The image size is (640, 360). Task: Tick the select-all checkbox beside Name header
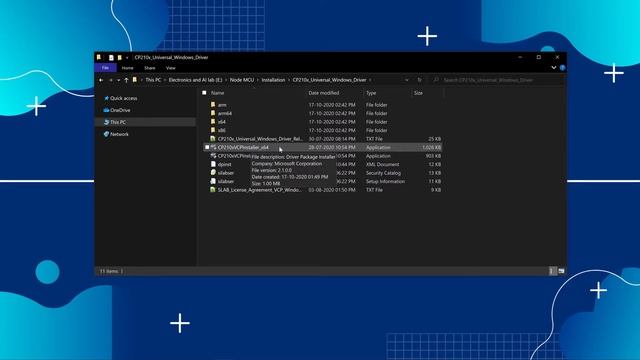tap(204, 93)
